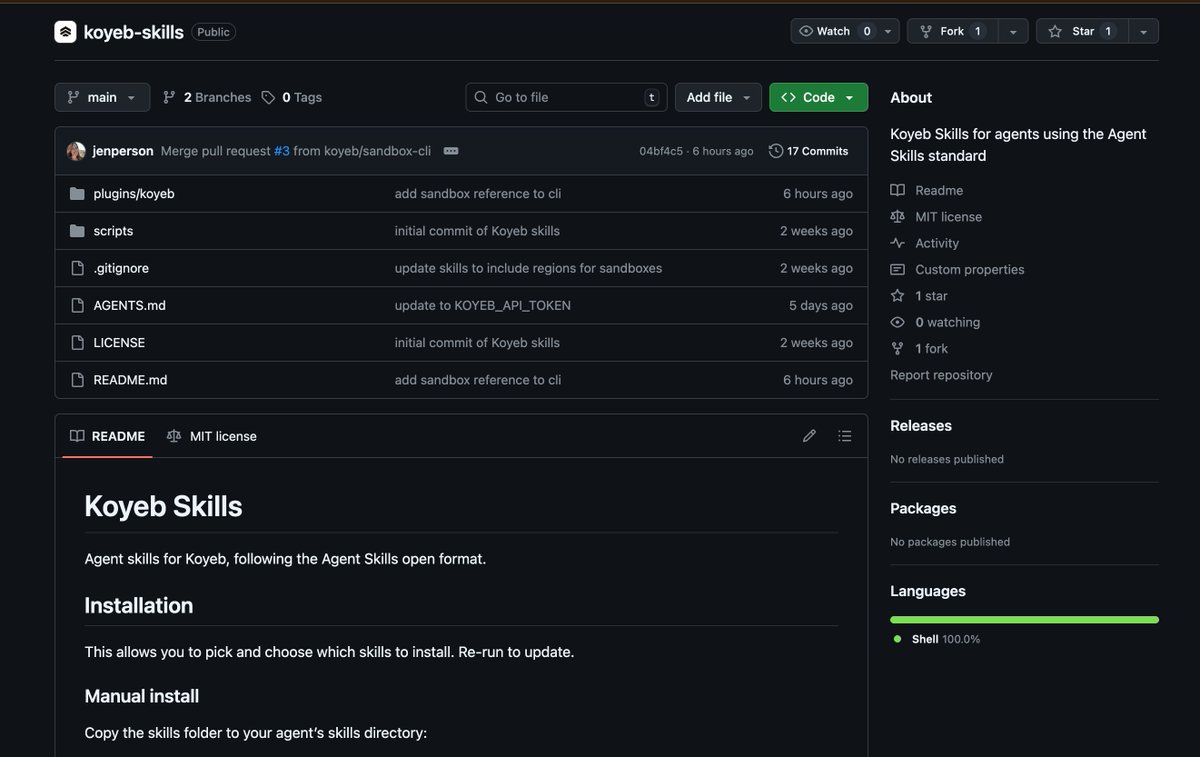Edit README using the pencil icon

pos(809,436)
